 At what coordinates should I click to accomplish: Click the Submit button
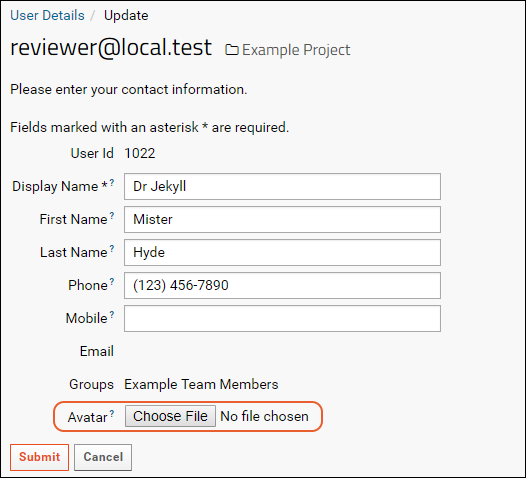(39, 457)
